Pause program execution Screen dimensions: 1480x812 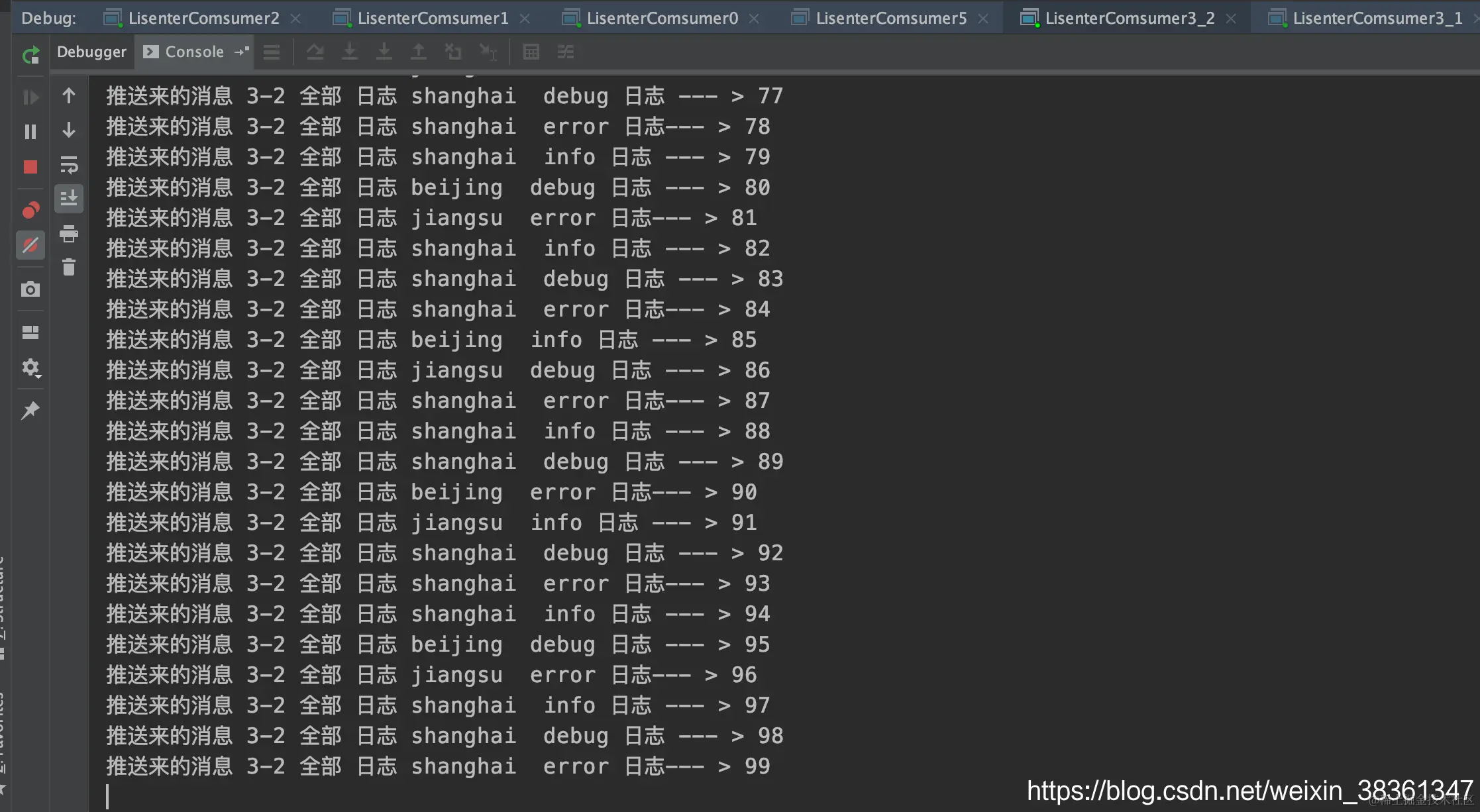coord(30,131)
